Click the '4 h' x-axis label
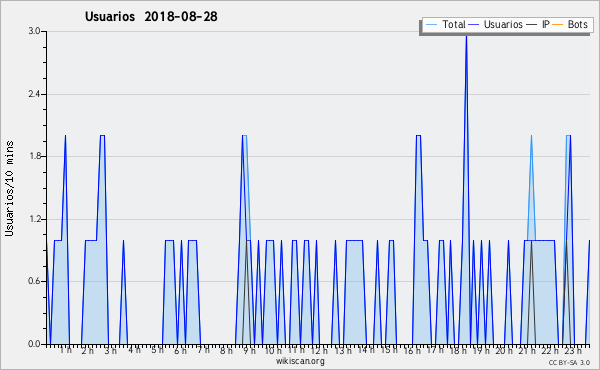Viewport: 600px width, 370px height. pyautogui.click(x=134, y=350)
